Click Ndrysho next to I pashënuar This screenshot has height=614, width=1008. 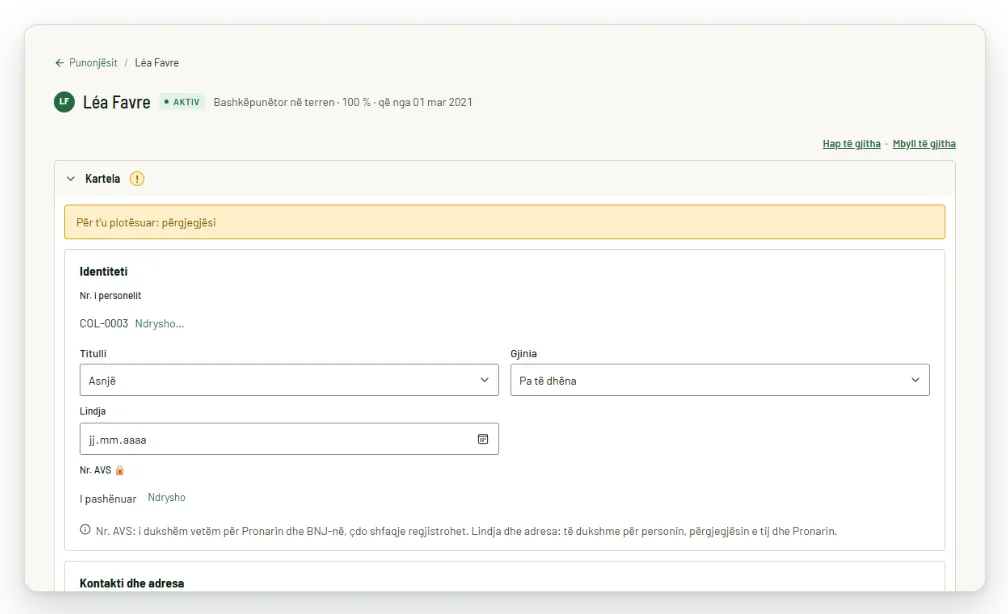pos(166,498)
